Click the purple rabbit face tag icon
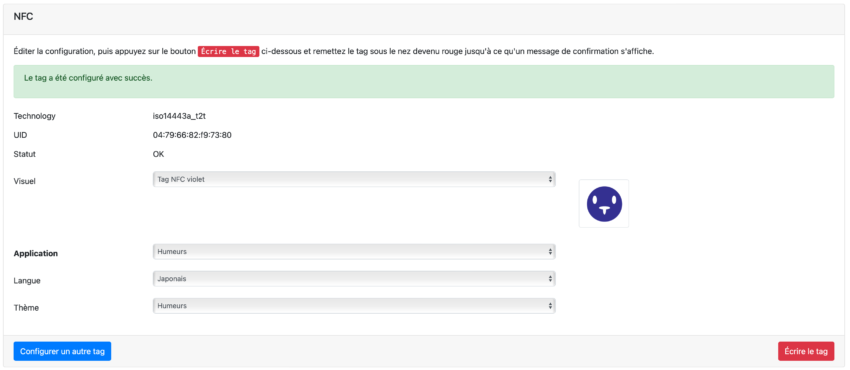Image resolution: width=850 pixels, height=370 pixels. click(604, 204)
